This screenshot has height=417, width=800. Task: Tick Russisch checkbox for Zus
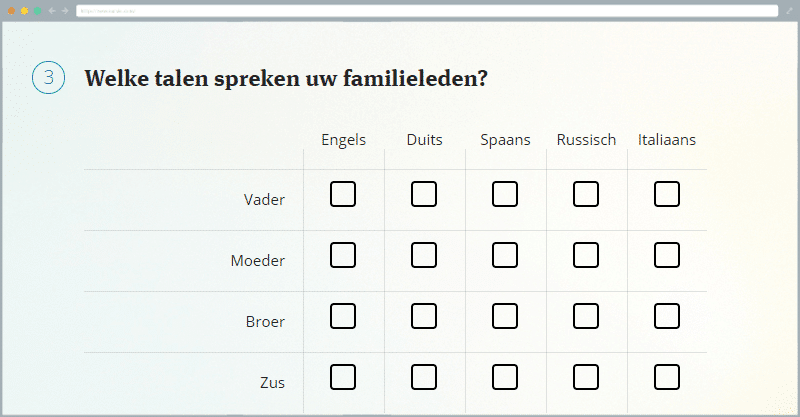pyautogui.click(x=586, y=377)
